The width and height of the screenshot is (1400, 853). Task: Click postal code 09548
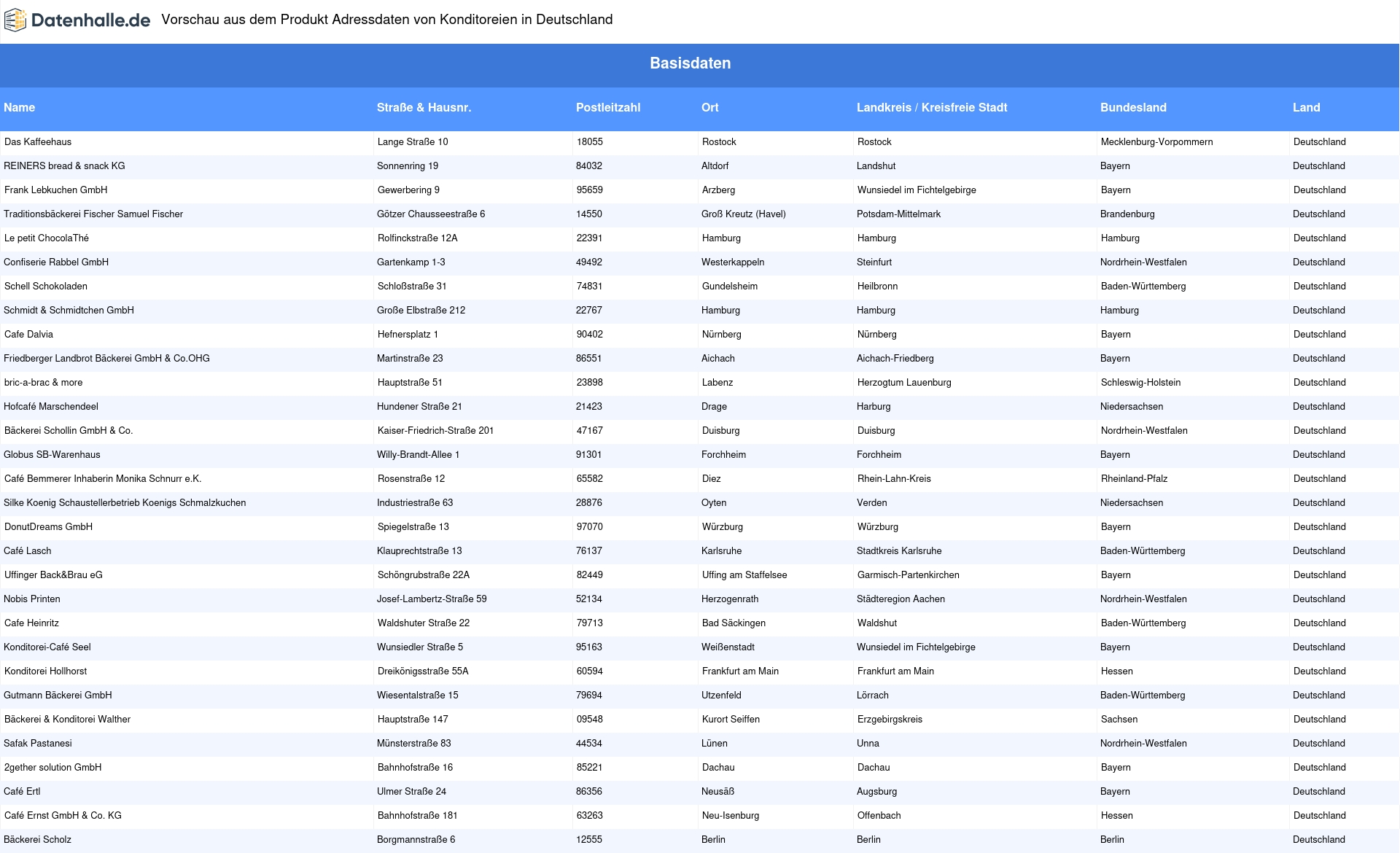coord(590,720)
